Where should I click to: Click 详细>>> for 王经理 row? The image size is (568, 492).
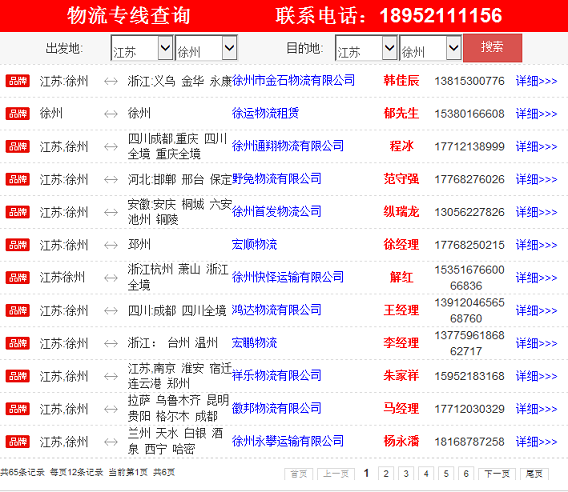click(x=536, y=311)
